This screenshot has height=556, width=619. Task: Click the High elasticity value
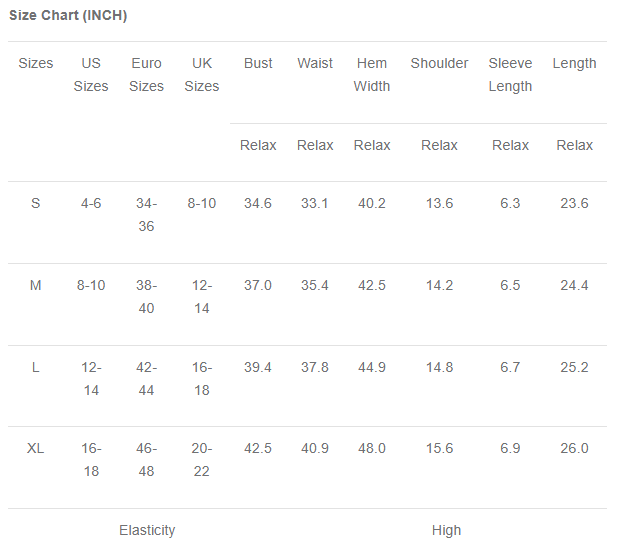click(x=447, y=530)
